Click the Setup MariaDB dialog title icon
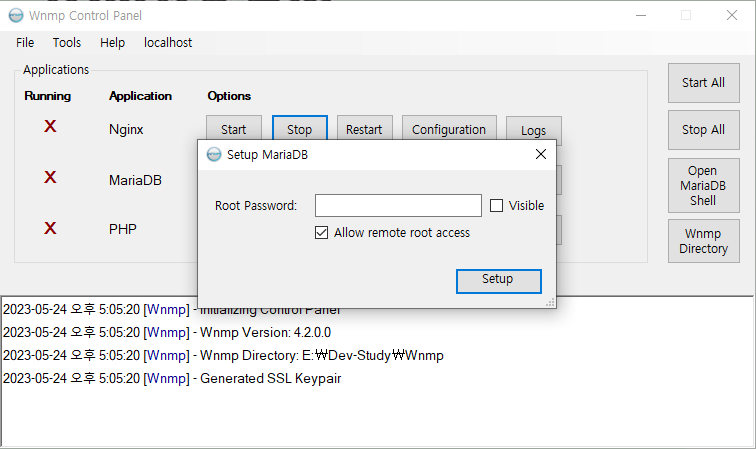The height and width of the screenshot is (449, 756). coord(214,155)
